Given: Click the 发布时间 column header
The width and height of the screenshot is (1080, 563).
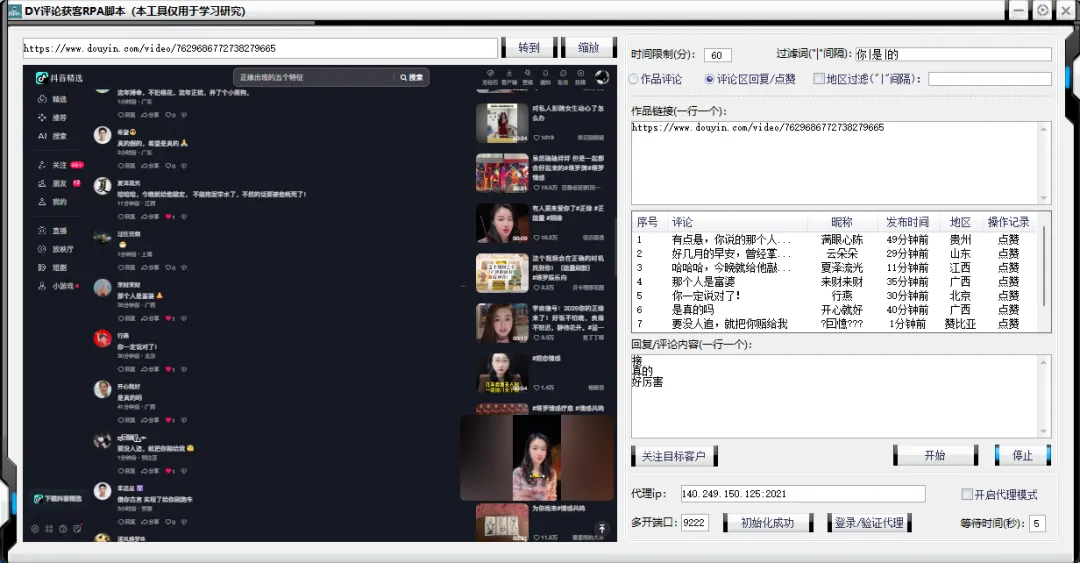Looking at the screenshot, I should (x=907, y=222).
